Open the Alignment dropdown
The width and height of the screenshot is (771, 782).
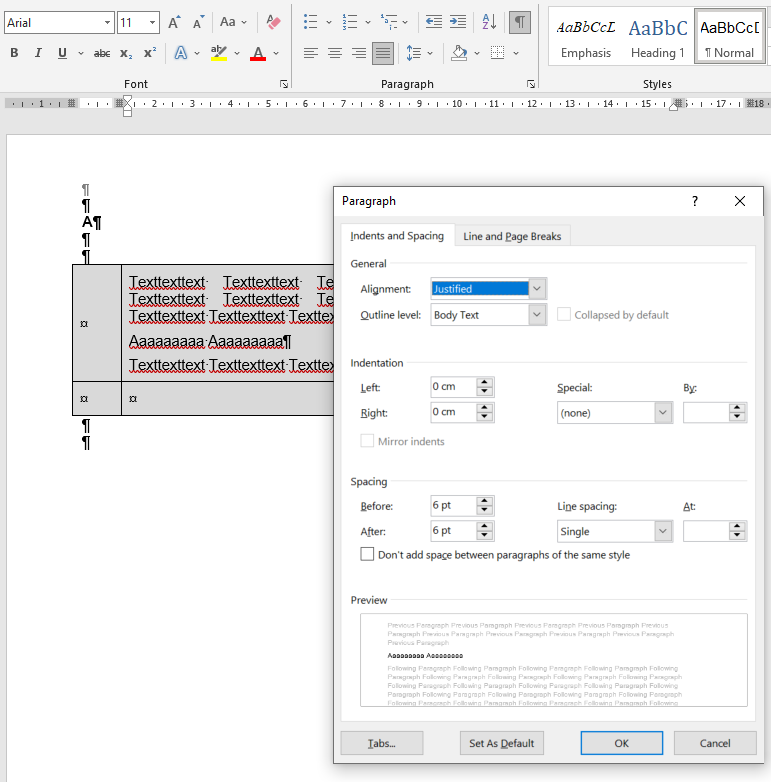(537, 289)
